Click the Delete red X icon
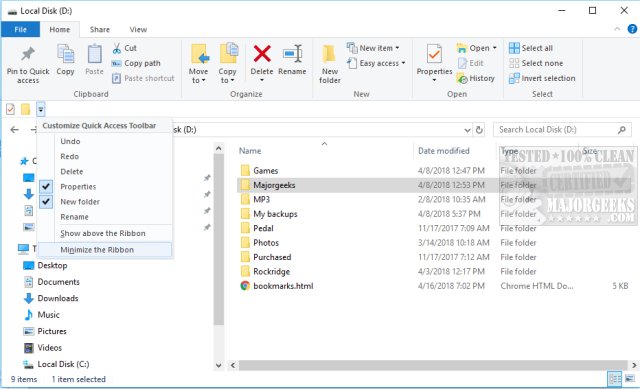640x389 pixels. click(262, 54)
